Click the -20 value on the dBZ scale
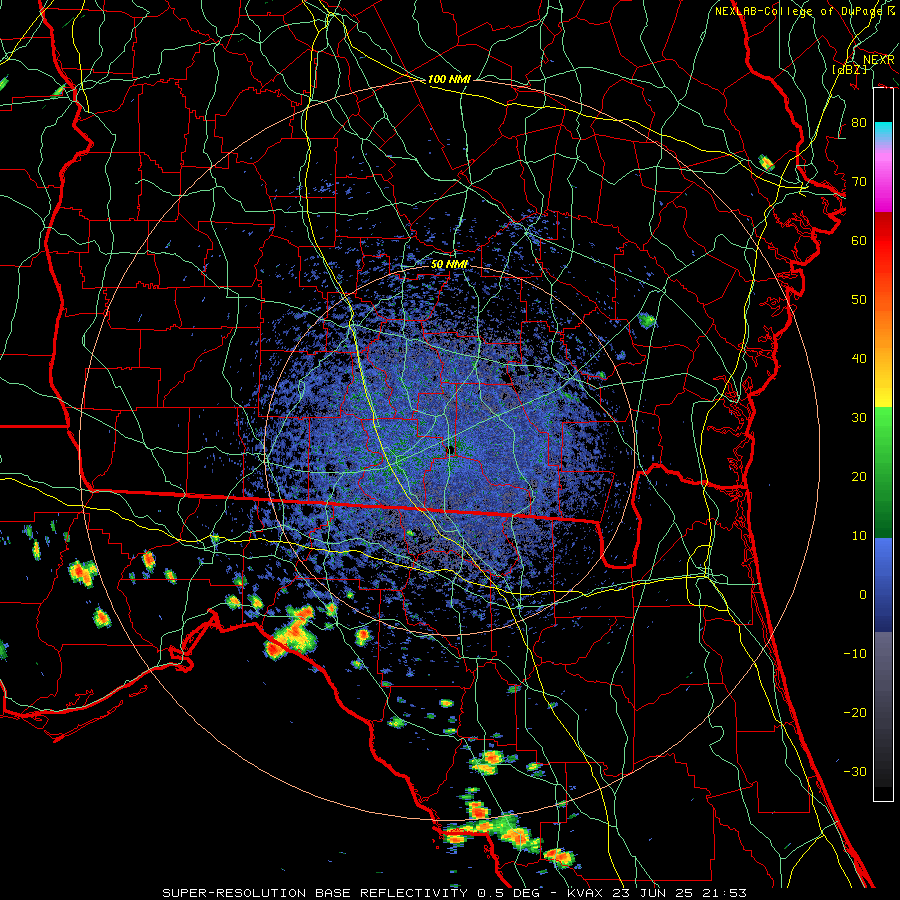Viewport: 900px width, 900px height. coord(855,713)
